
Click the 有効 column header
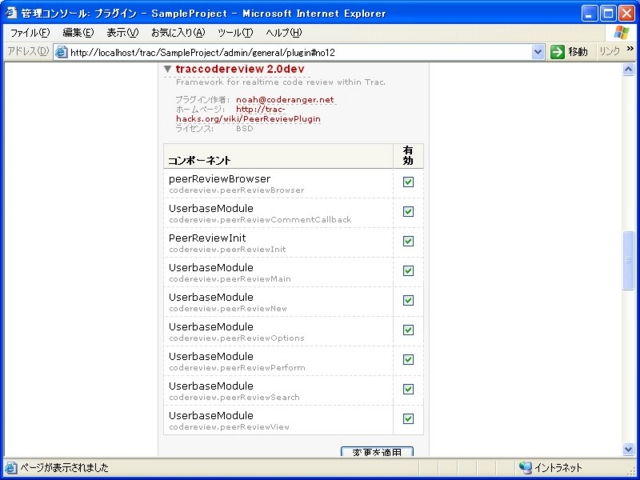[408, 156]
